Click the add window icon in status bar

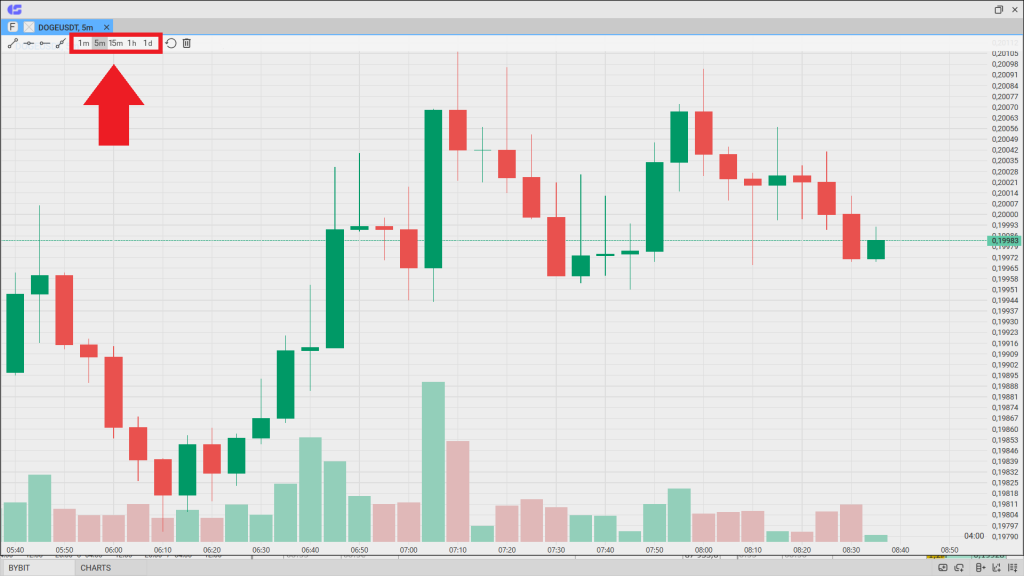[x=942, y=568]
